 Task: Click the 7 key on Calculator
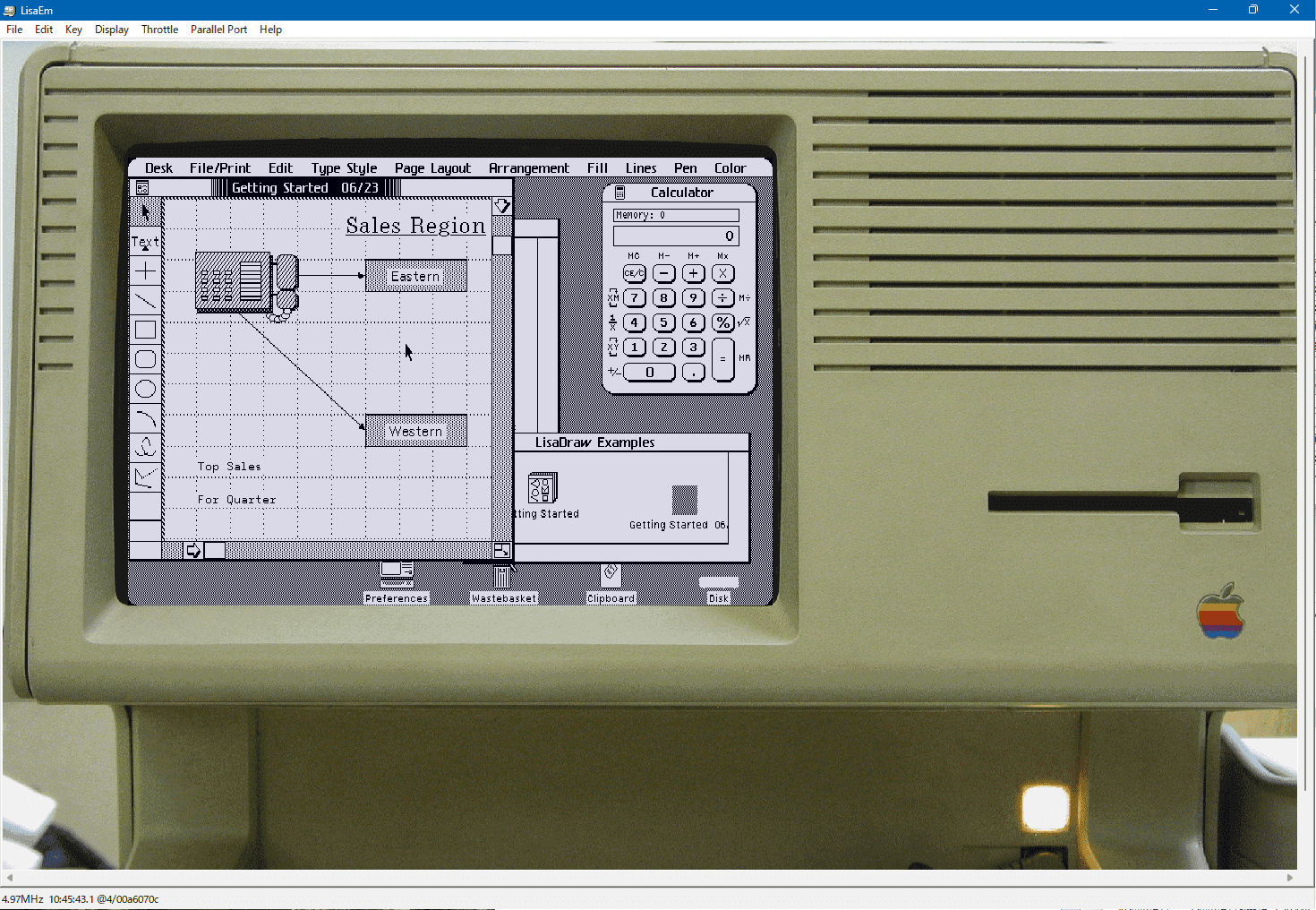point(635,297)
